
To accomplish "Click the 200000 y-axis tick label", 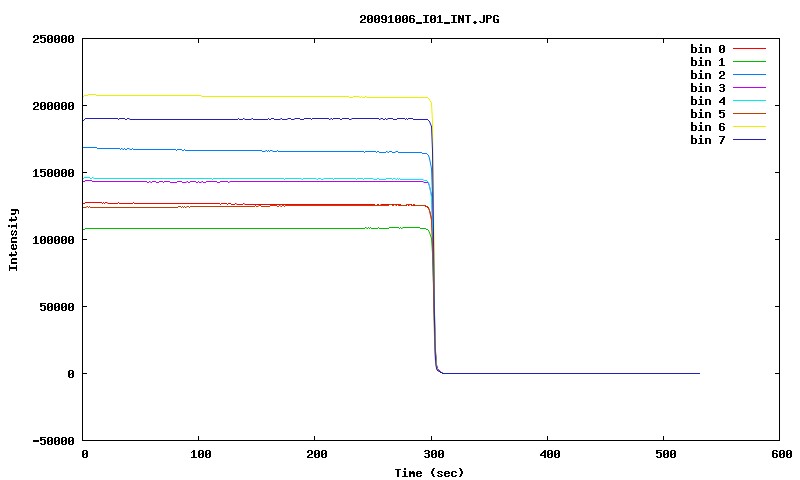I will click(x=53, y=106).
